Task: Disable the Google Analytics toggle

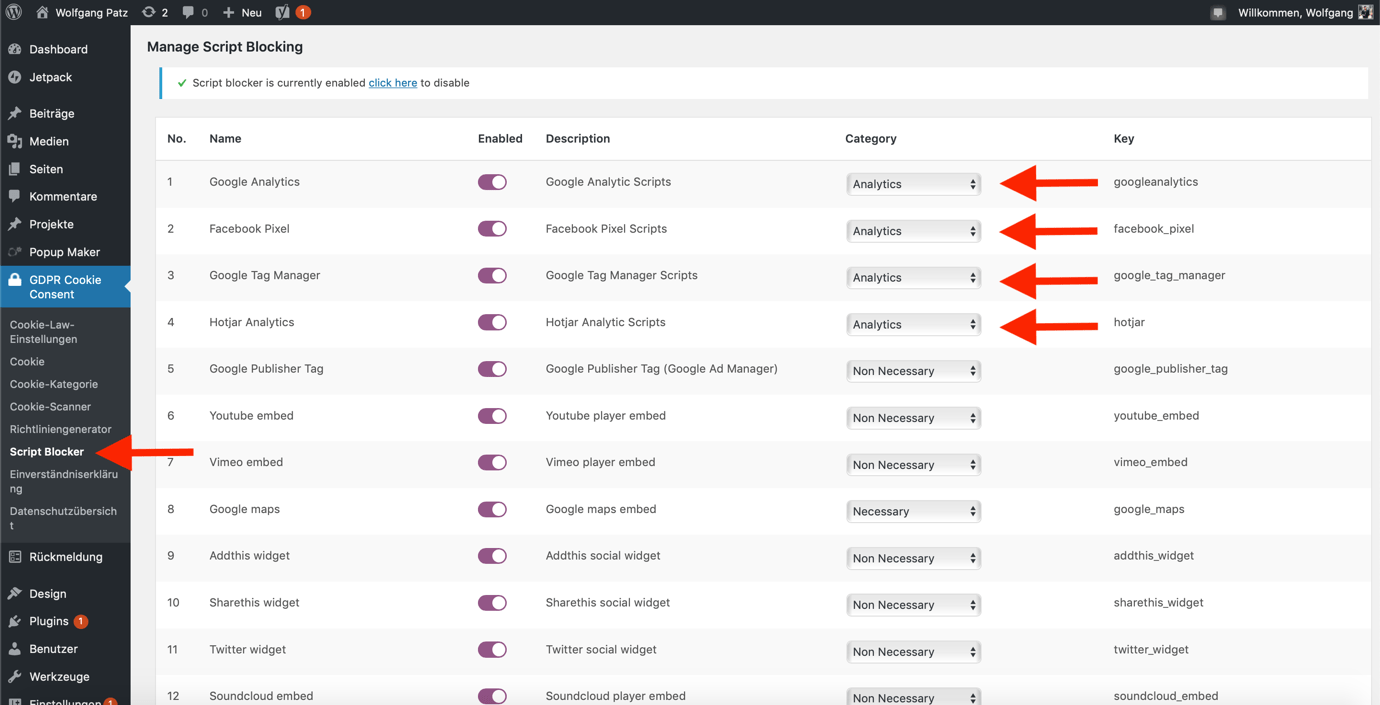Action: click(492, 182)
